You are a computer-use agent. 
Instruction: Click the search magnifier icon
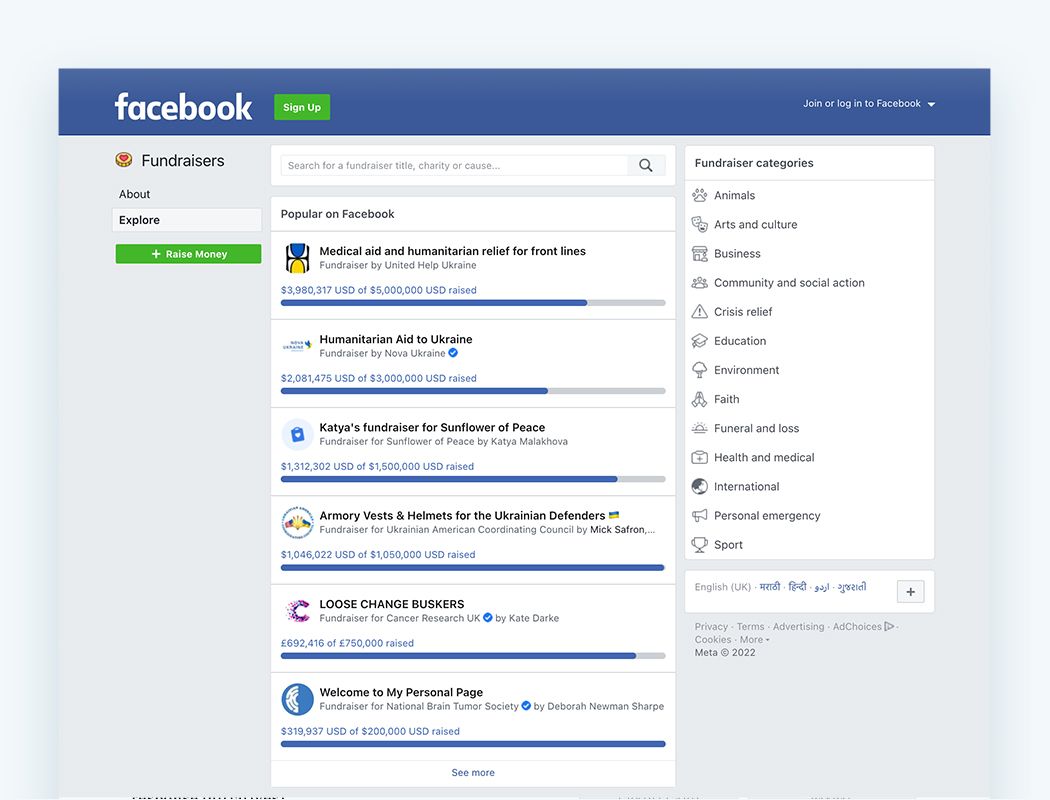646,165
